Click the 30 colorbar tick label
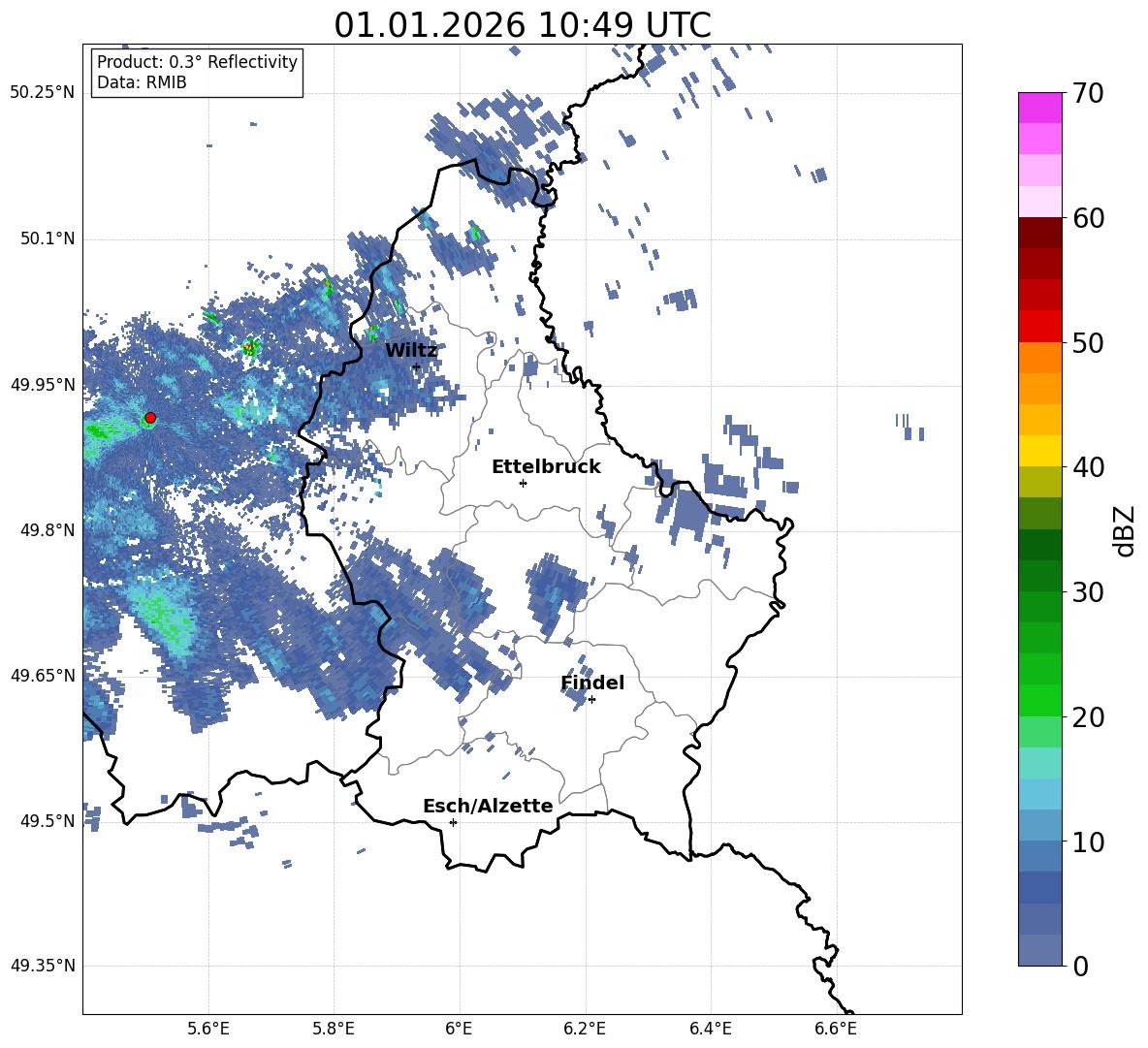The width and height of the screenshot is (1148, 1048). pos(1089,592)
